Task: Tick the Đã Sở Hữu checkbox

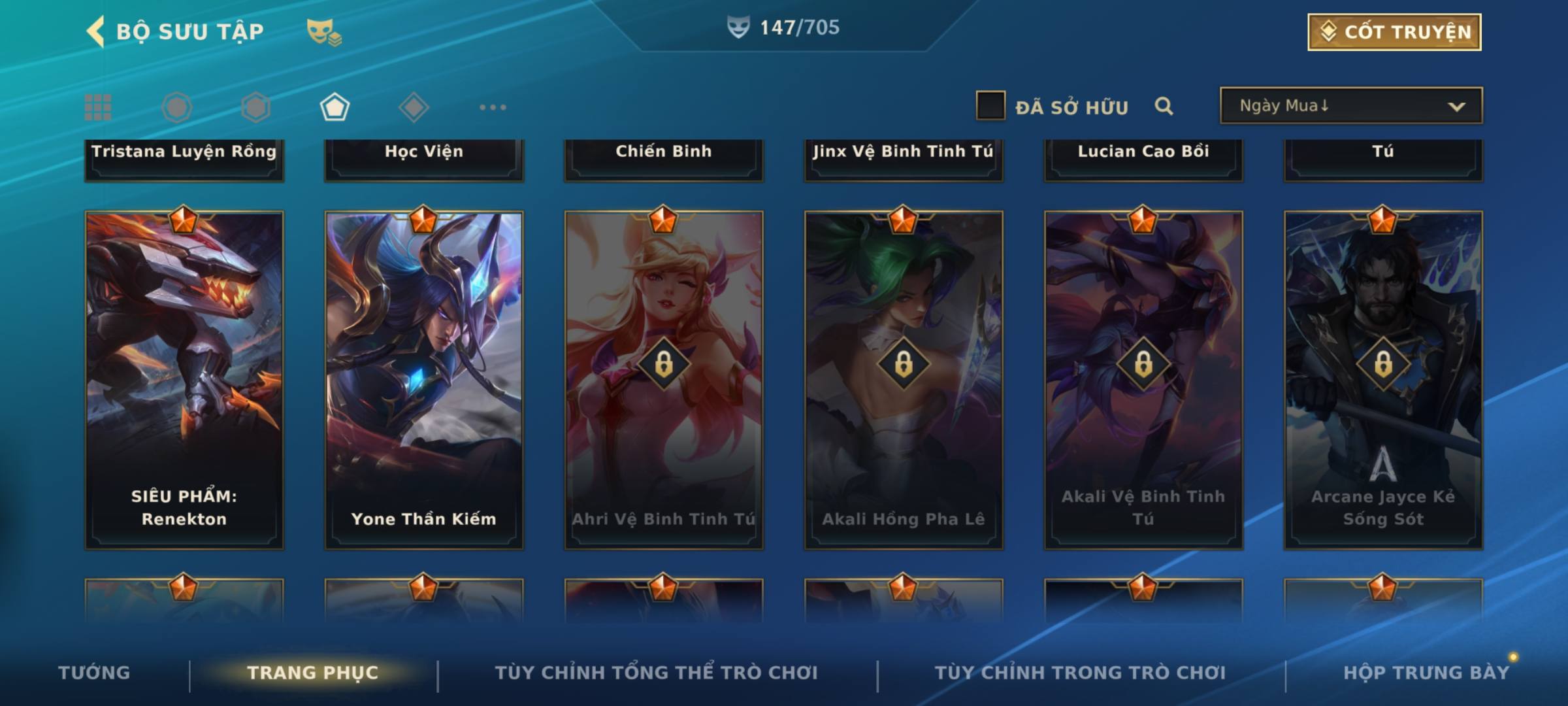Action: tap(990, 105)
